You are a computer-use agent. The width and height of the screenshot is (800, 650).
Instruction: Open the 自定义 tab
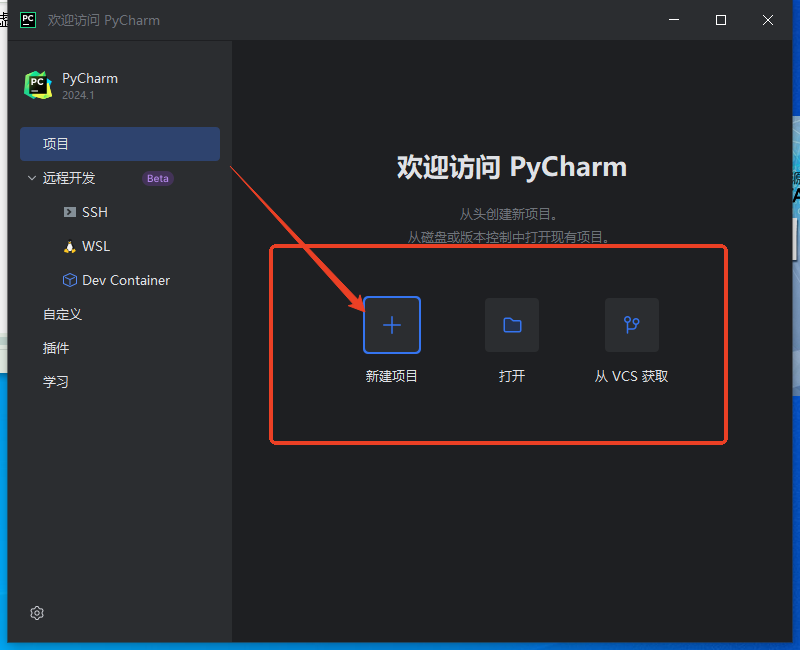(62, 314)
